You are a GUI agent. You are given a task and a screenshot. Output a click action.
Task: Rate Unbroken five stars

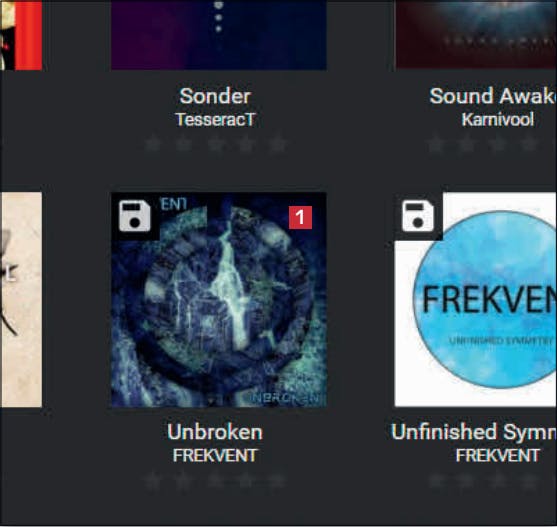278,480
